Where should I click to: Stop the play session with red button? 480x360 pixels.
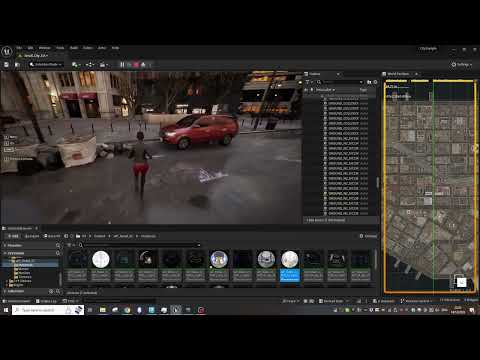tap(136, 65)
